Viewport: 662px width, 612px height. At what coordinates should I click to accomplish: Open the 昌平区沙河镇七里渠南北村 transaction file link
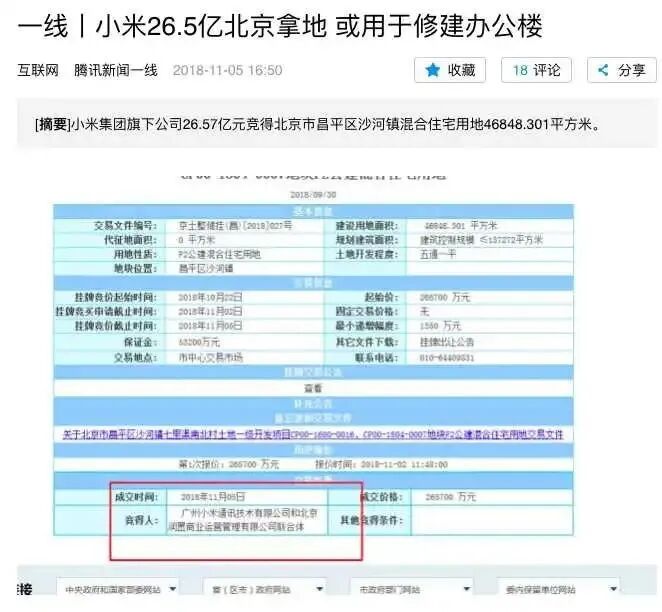[313, 434]
